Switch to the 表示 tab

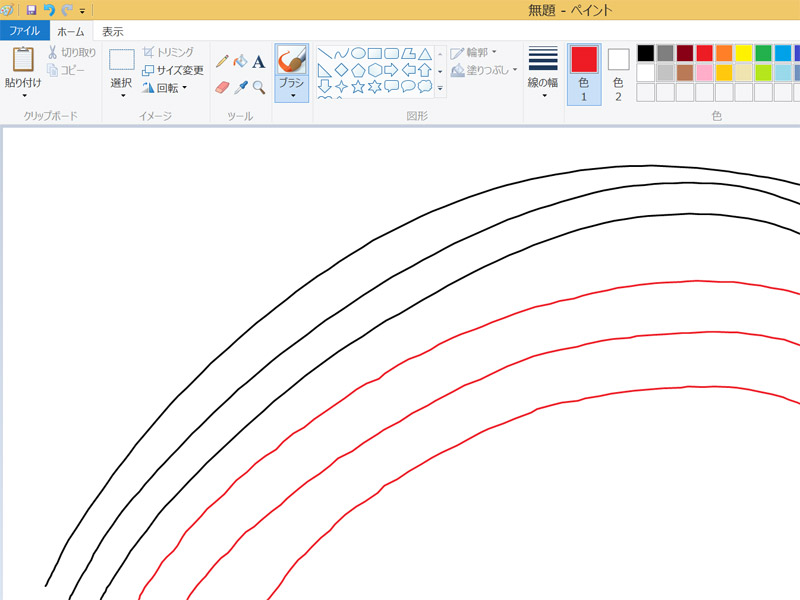(x=113, y=31)
